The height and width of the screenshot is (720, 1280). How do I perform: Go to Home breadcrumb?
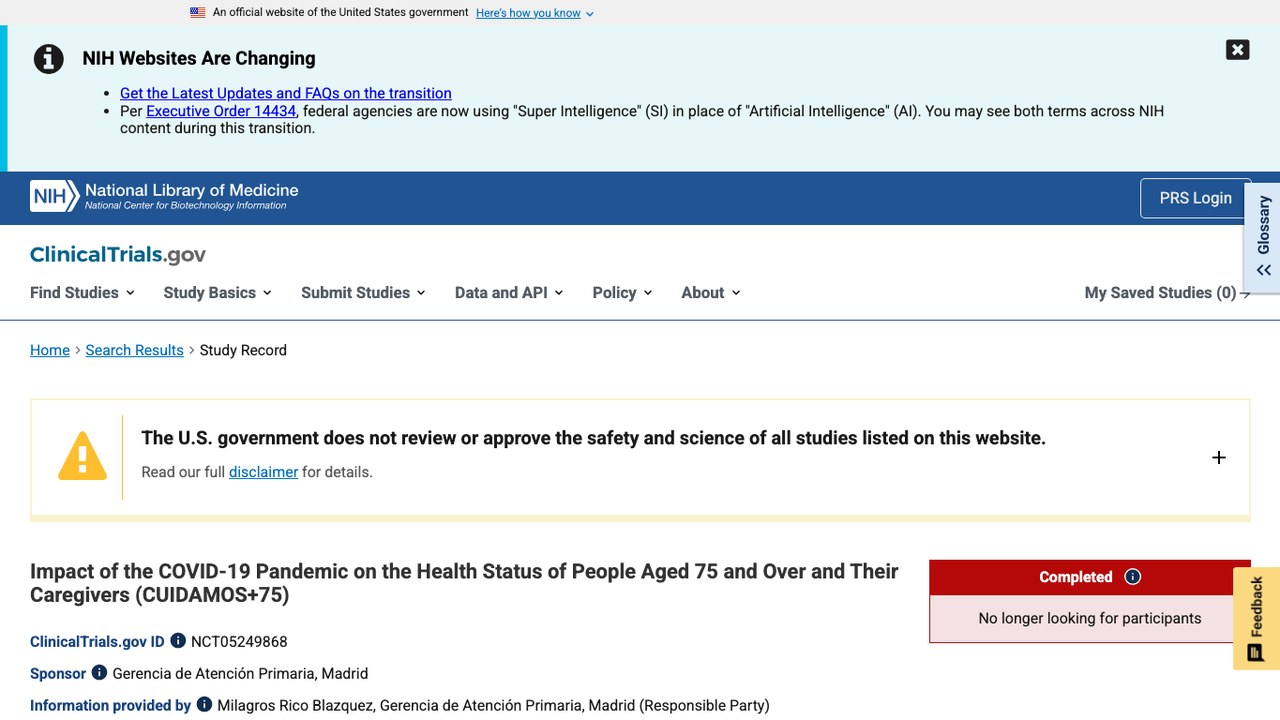point(50,350)
